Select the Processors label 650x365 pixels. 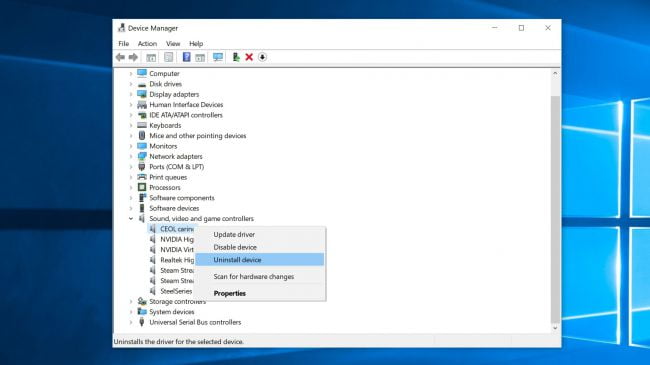[x=165, y=187]
